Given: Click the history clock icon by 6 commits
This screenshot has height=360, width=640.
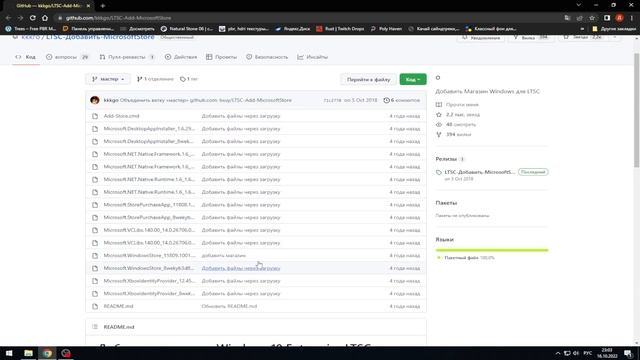Looking at the screenshot, I should (386, 100).
